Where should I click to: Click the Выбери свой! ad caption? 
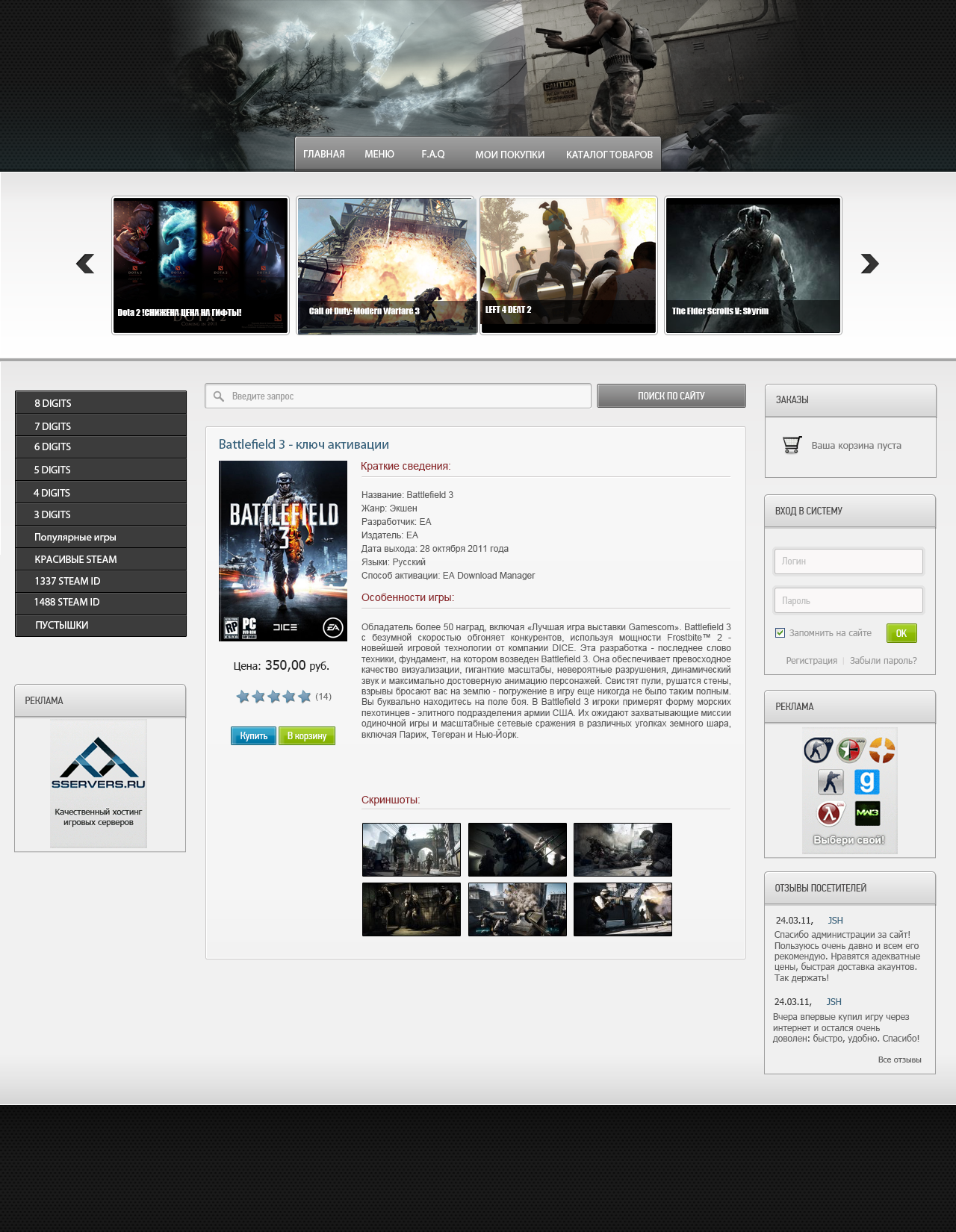[x=848, y=840]
